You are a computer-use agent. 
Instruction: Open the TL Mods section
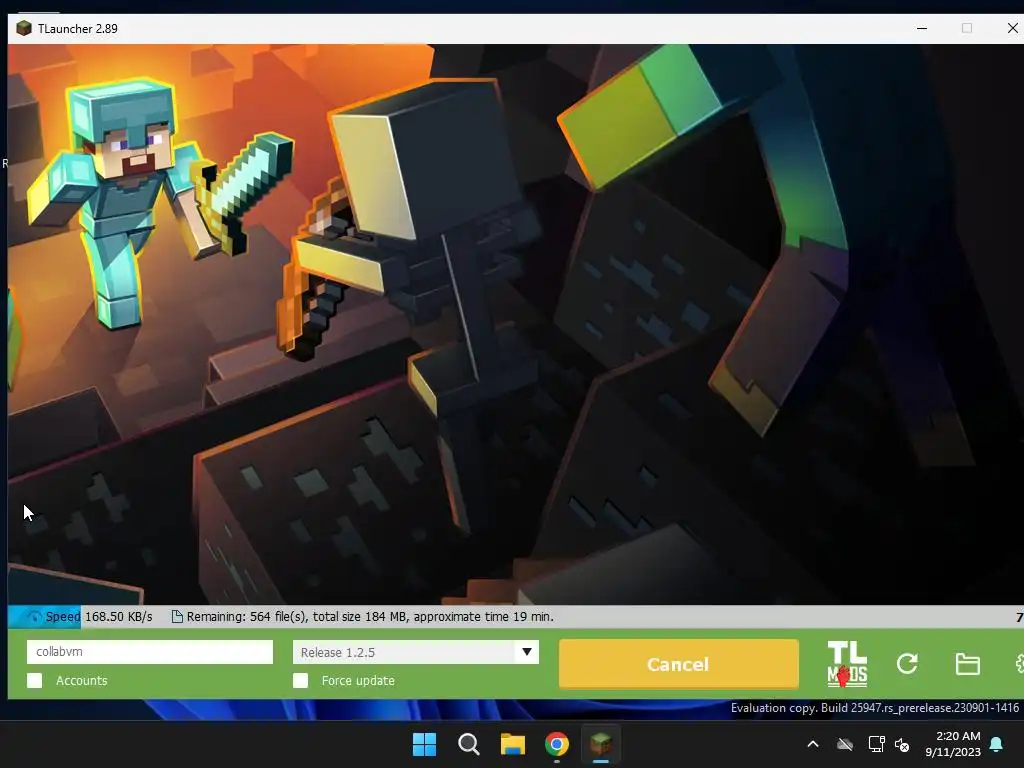pos(847,664)
